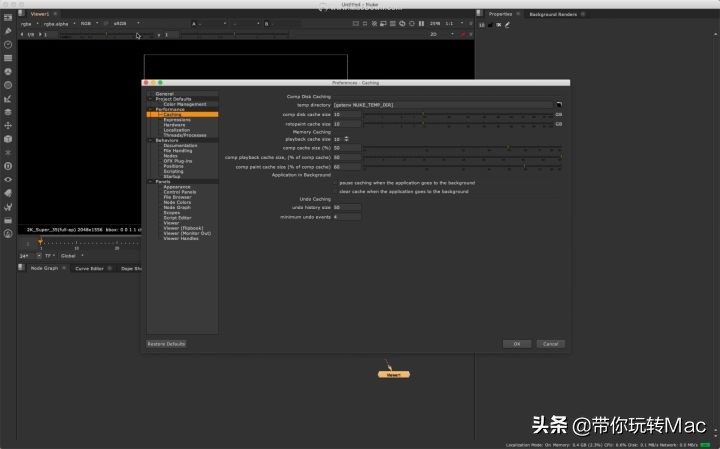Switch to the Properties tab
The height and width of the screenshot is (449, 720).
point(500,14)
